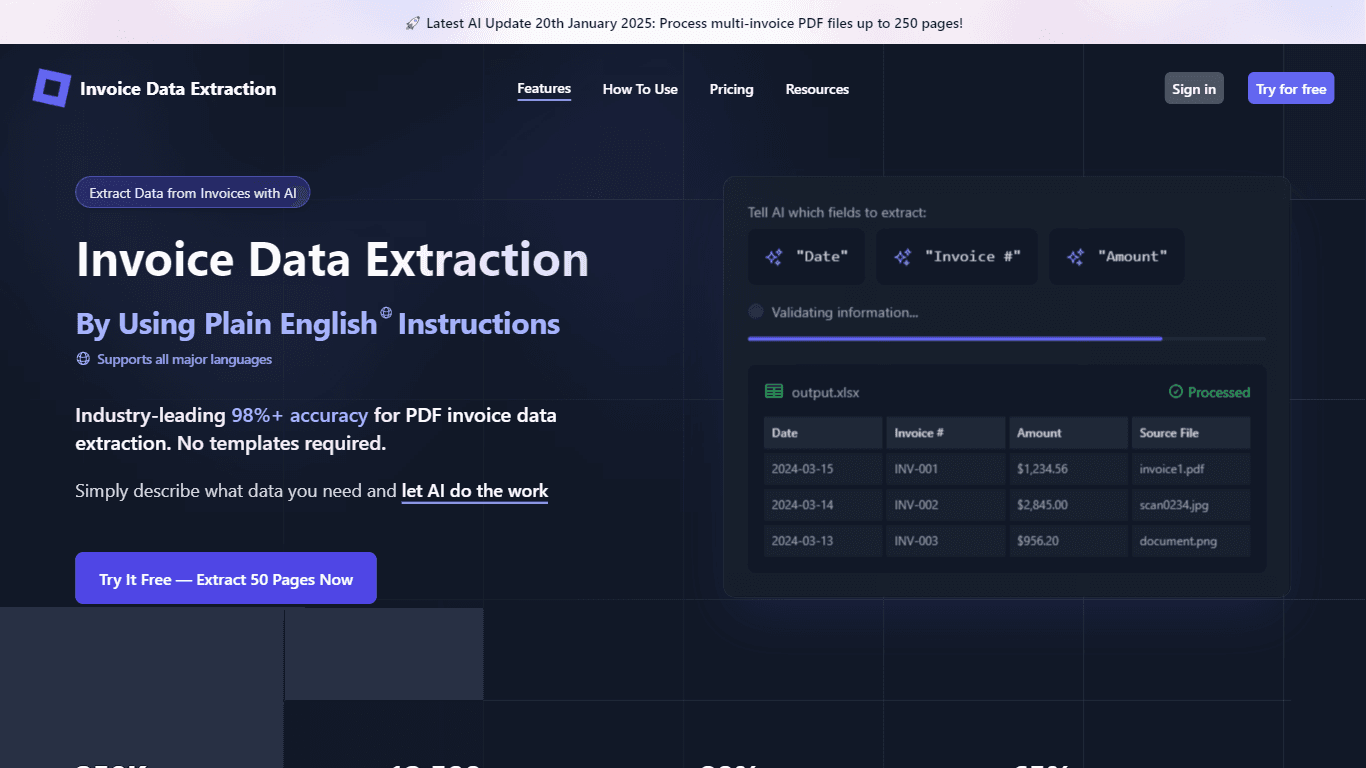Click the Invoice Data Extraction brand name
The width and height of the screenshot is (1366, 768).
tap(178, 89)
